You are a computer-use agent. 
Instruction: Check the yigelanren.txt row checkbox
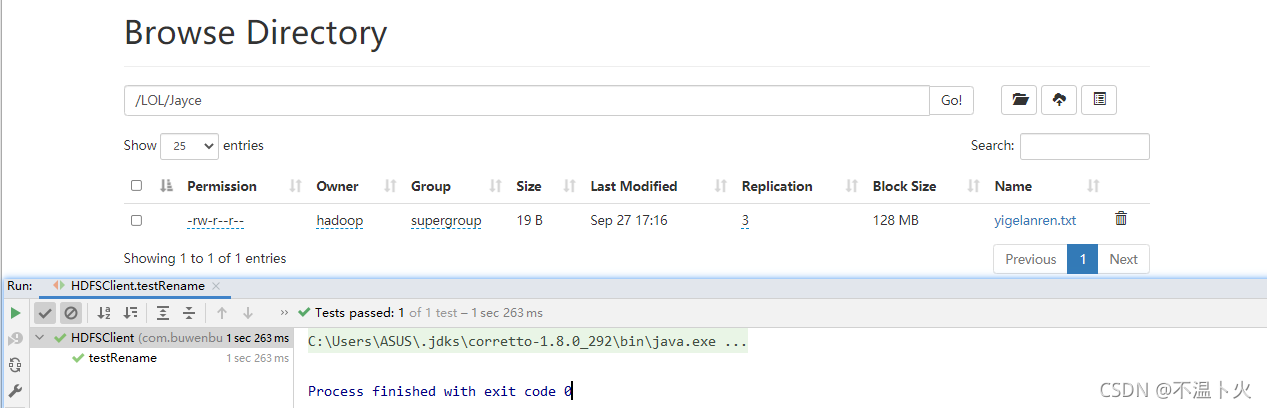[136, 220]
